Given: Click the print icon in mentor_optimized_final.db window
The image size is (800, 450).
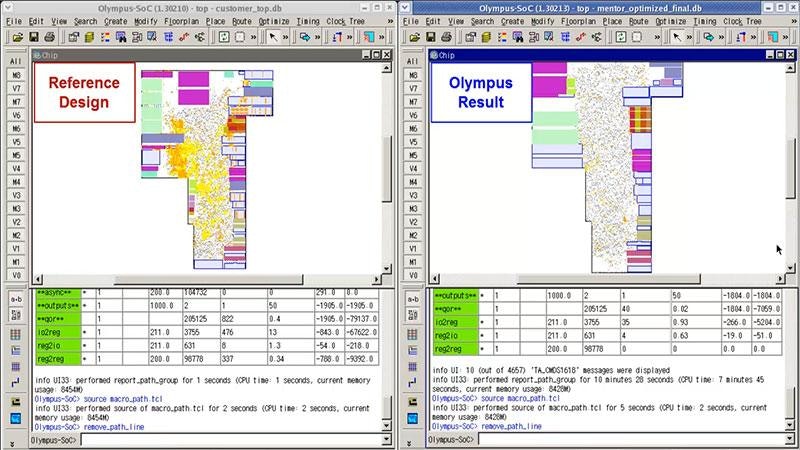Looking at the screenshot, I should pyautogui.click(x=446, y=37).
